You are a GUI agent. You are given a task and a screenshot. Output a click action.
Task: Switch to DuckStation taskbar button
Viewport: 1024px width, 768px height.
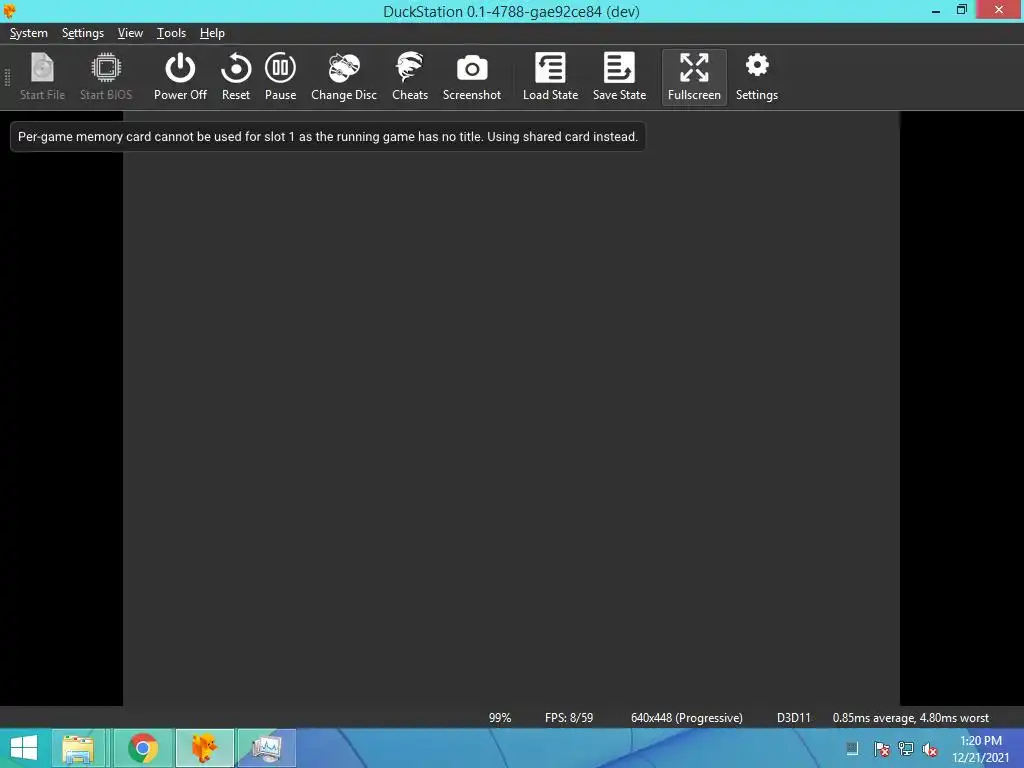click(x=204, y=748)
